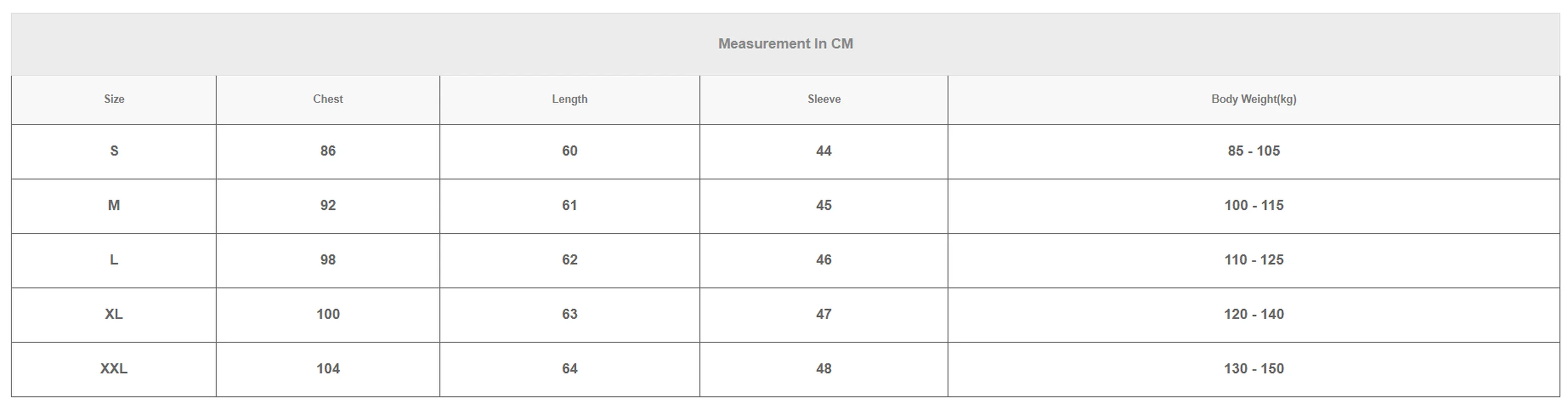
Task: Click the M size cell
Action: click(x=114, y=206)
